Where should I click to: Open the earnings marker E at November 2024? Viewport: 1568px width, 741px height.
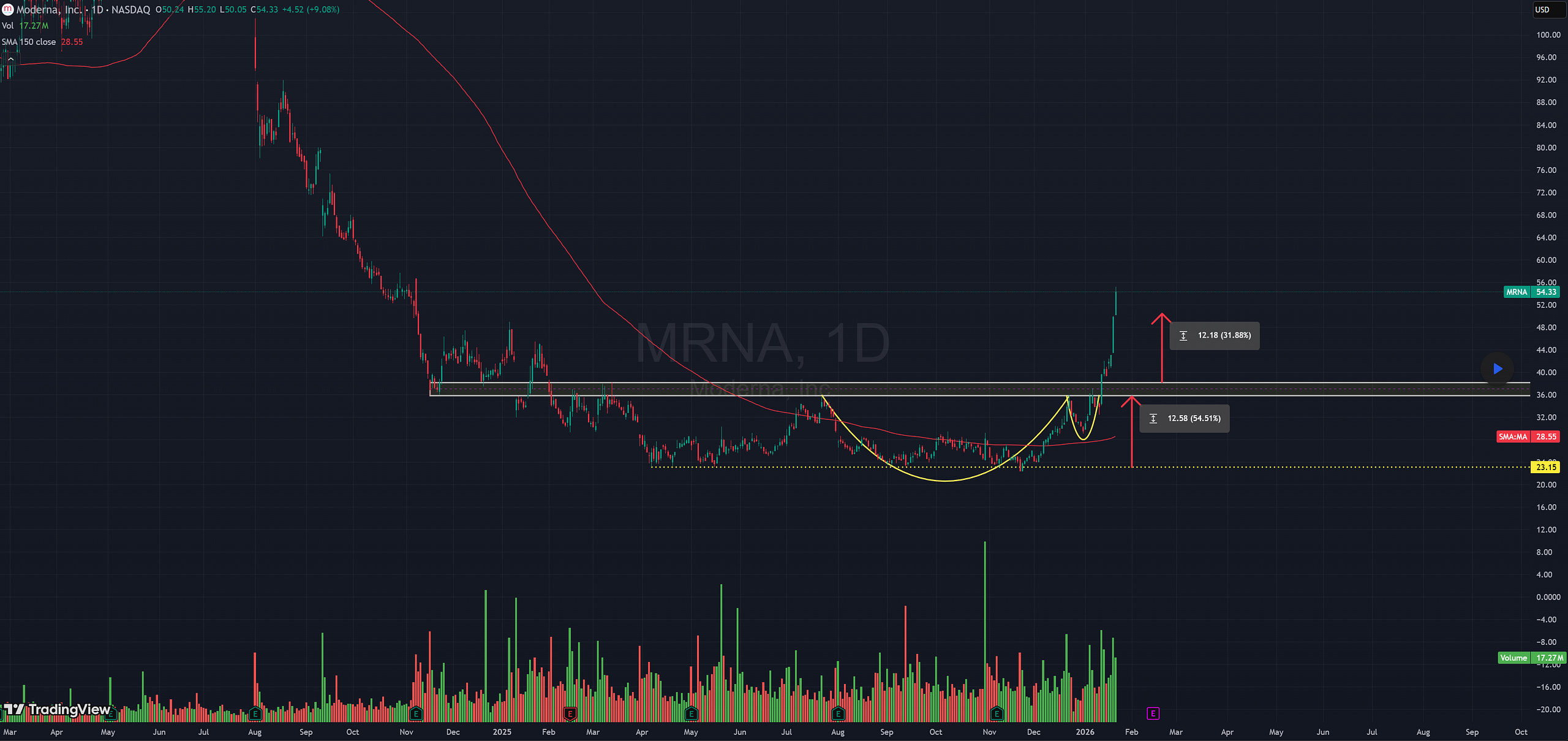pyautogui.click(x=417, y=713)
